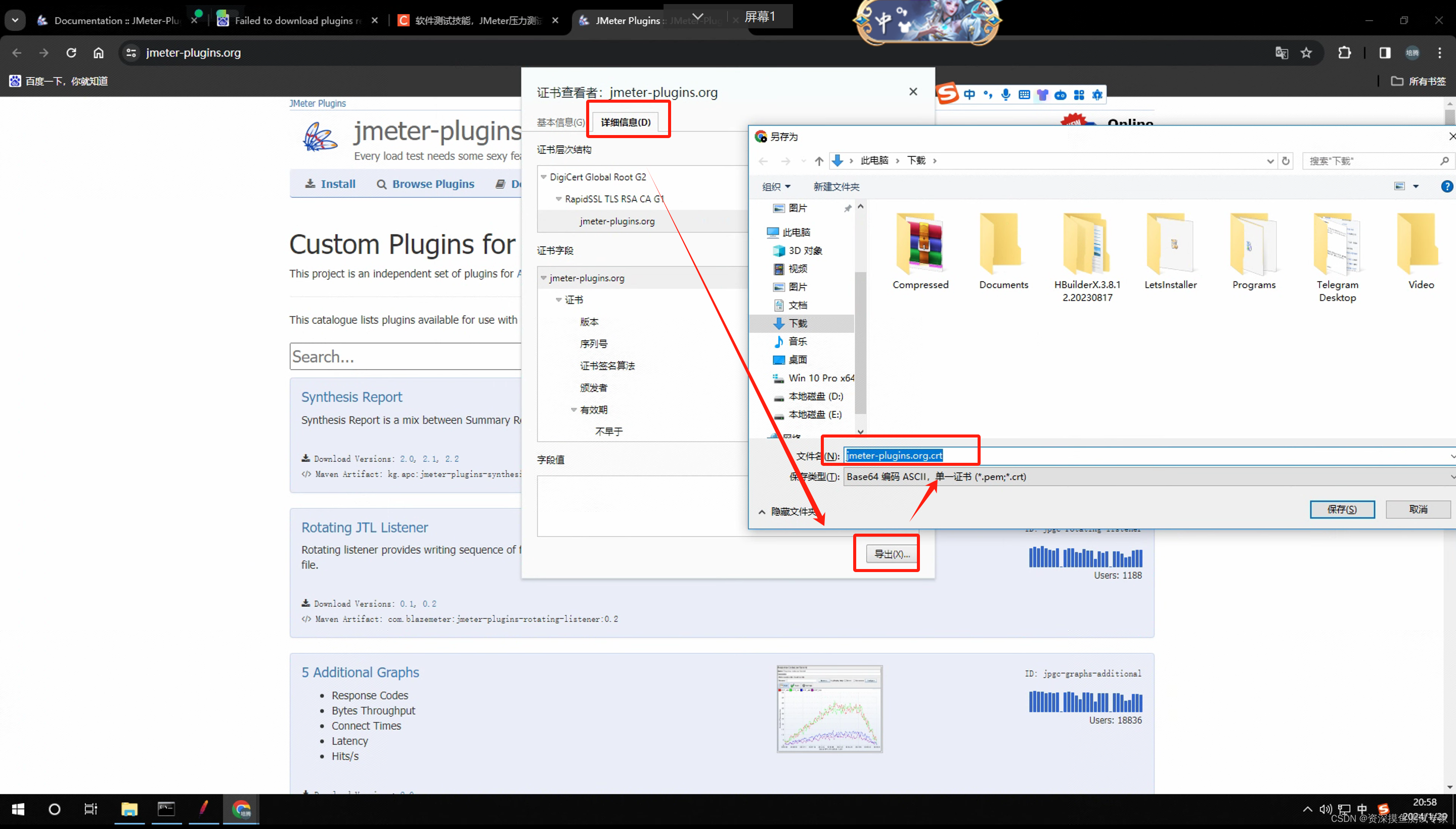Collapse RapidSSL TLS RSA CA G1 node
1456x829 pixels.
point(558,199)
